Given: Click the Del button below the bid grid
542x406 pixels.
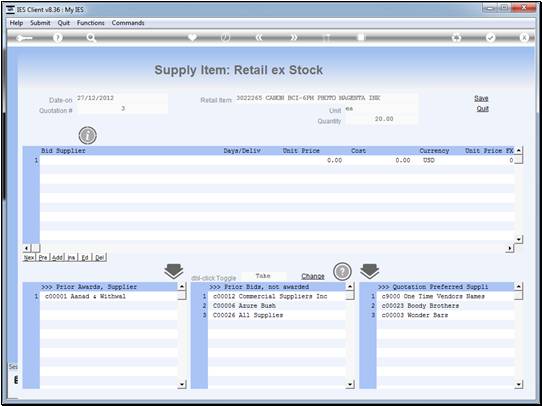Looking at the screenshot, I should (x=100, y=257).
